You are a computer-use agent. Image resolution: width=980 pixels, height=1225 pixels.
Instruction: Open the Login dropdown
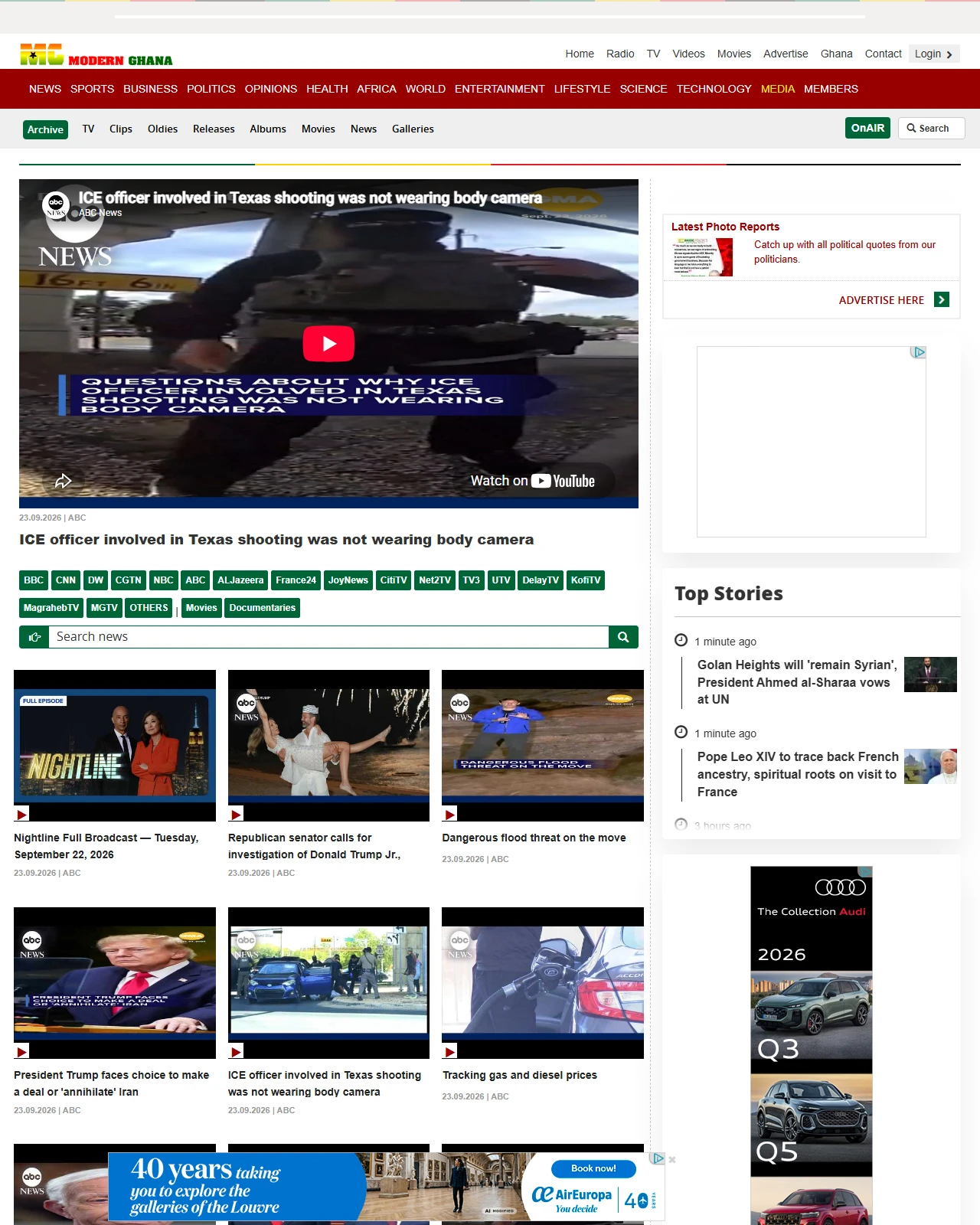click(x=934, y=54)
